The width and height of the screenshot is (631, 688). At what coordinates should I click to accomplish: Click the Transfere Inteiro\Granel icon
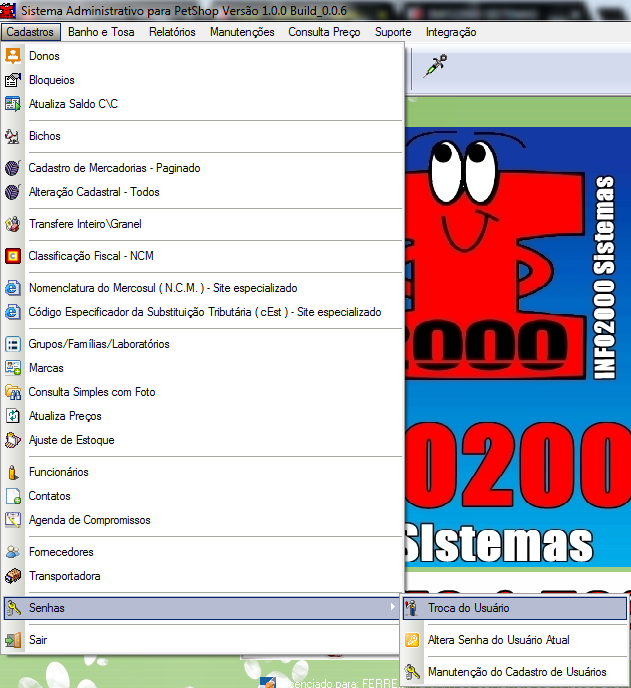pyautogui.click(x=13, y=224)
